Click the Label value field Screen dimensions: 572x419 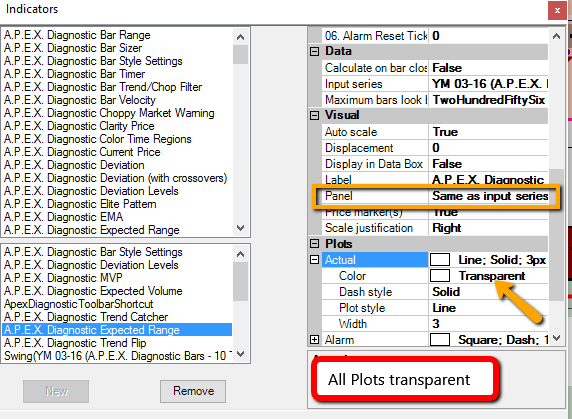[x=488, y=180]
